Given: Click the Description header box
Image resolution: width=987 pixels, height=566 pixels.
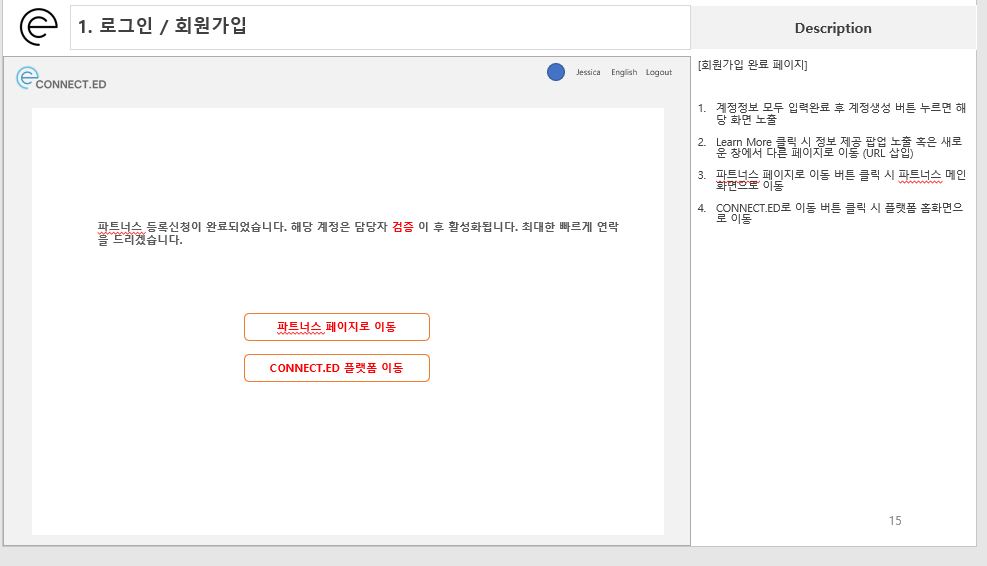Looking at the screenshot, I should [x=832, y=28].
